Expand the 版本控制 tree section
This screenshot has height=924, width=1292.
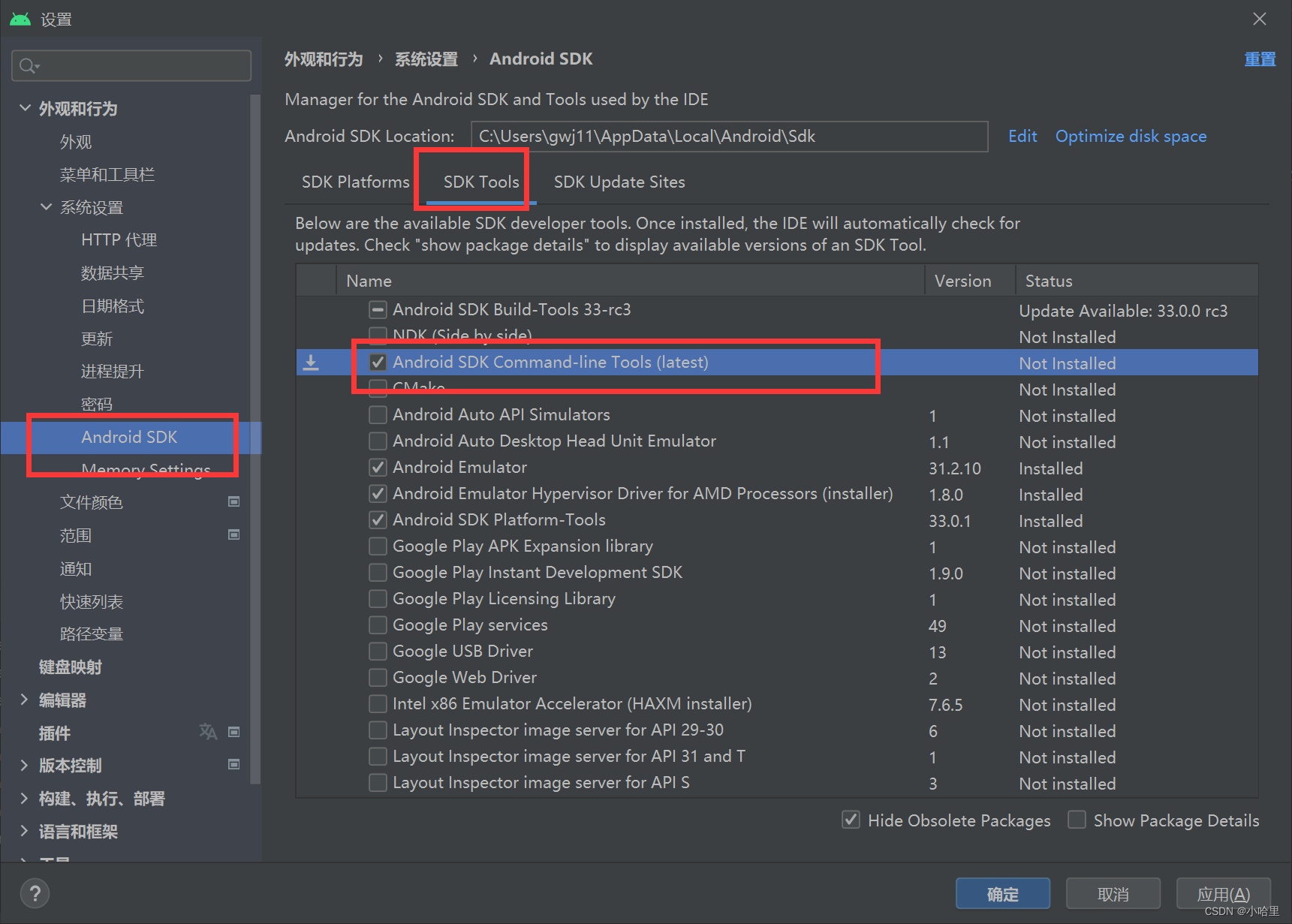coord(25,765)
